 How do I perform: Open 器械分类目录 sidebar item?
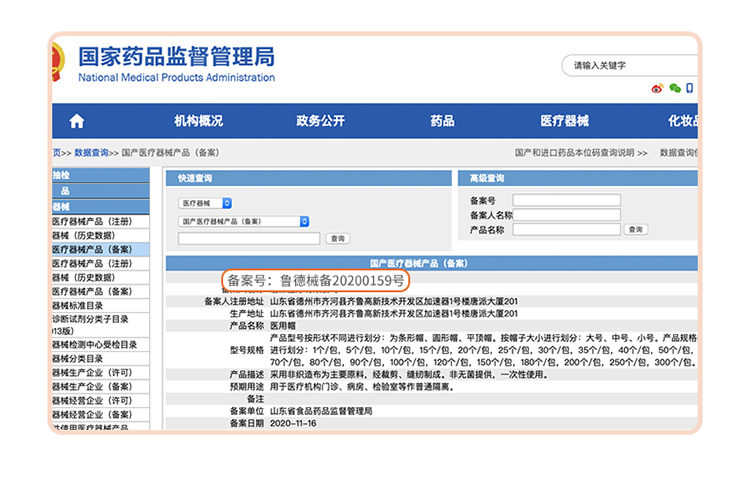[x=100, y=359]
